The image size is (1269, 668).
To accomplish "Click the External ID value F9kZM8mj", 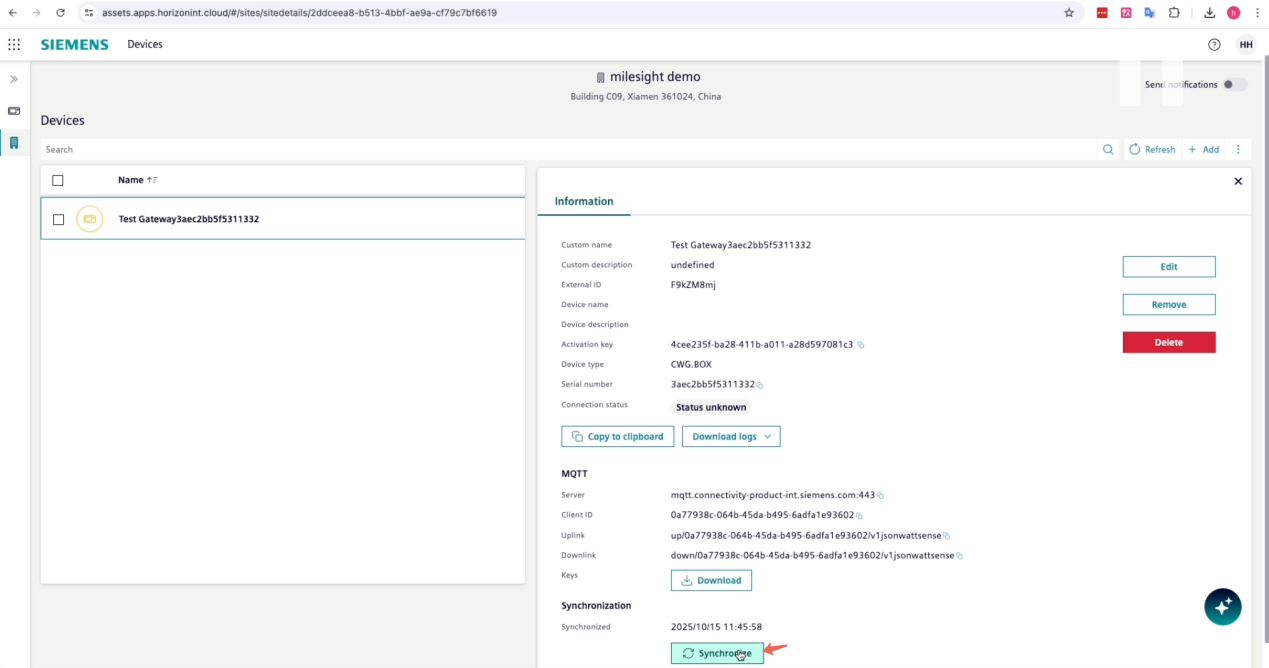I will [x=693, y=285].
